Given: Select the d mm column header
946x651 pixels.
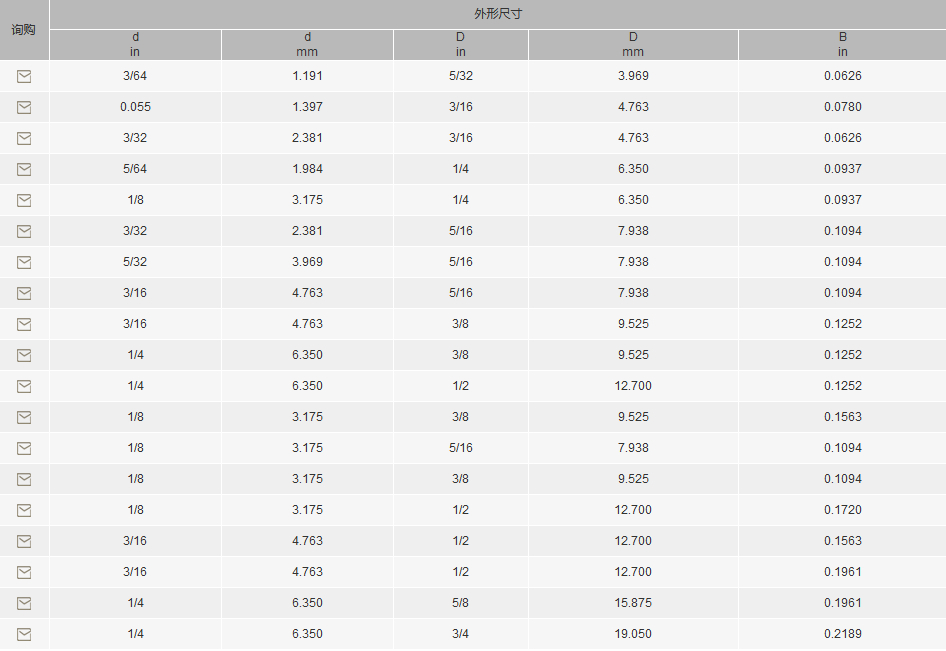Looking at the screenshot, I should point(307,45).
